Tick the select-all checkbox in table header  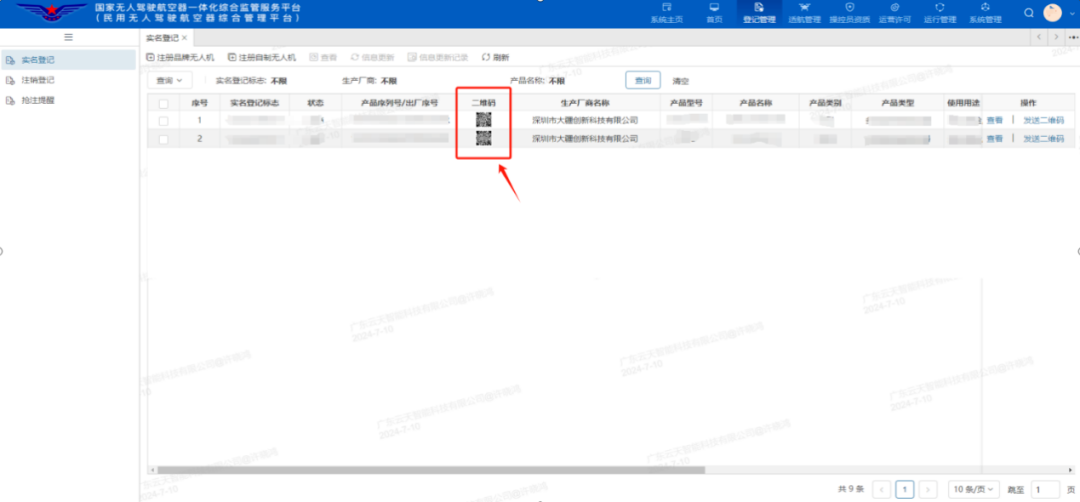point(164,103)
